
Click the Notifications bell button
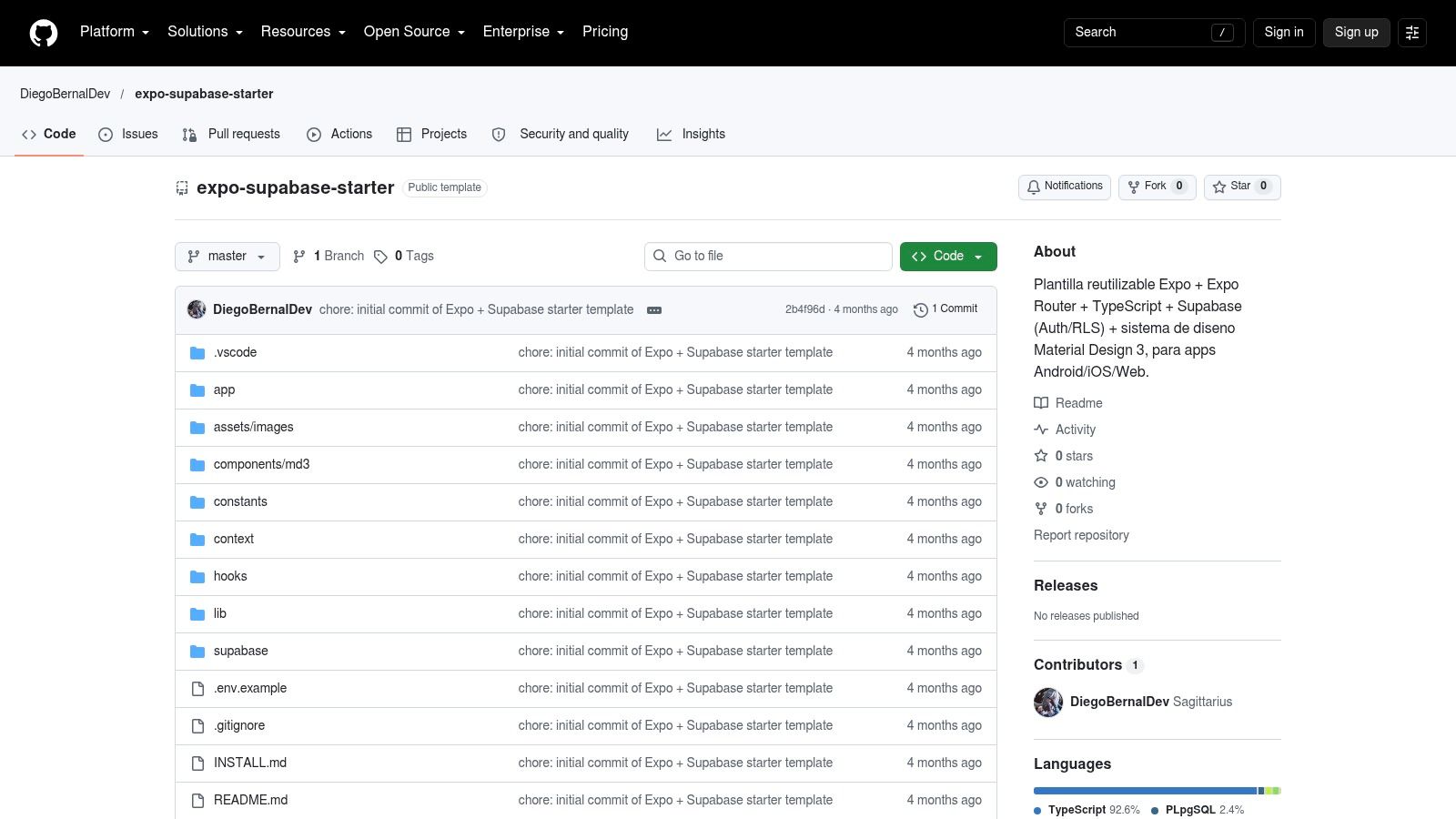pyautogui.click(x=1065, y=187)
